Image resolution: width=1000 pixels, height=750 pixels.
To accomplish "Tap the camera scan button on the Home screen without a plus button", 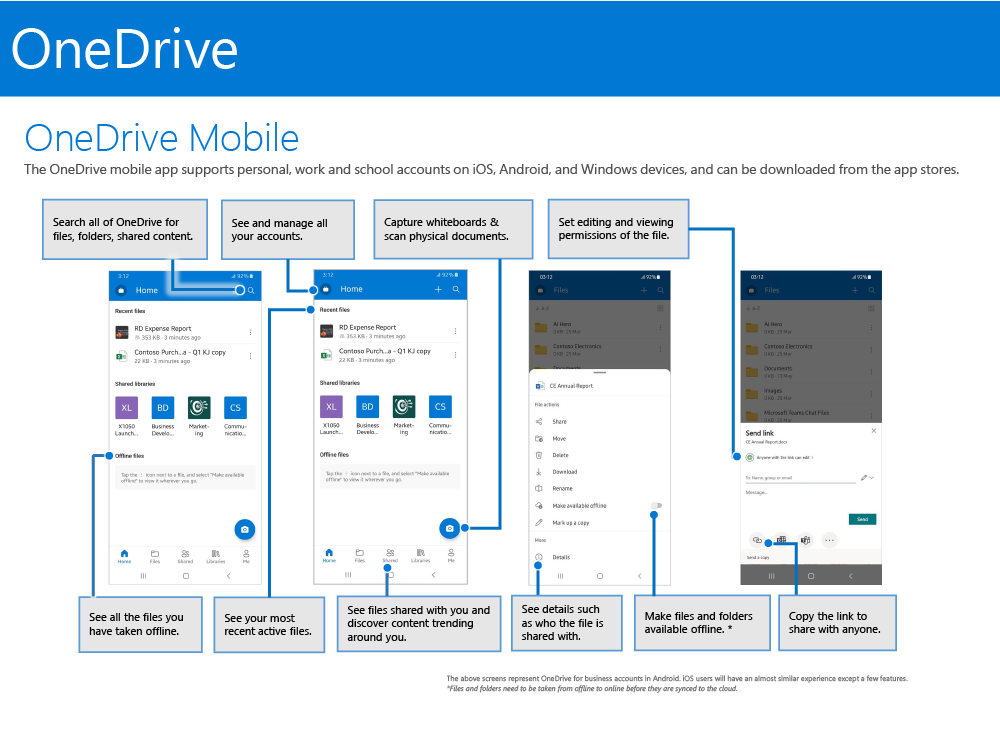I will click(245, 529).
